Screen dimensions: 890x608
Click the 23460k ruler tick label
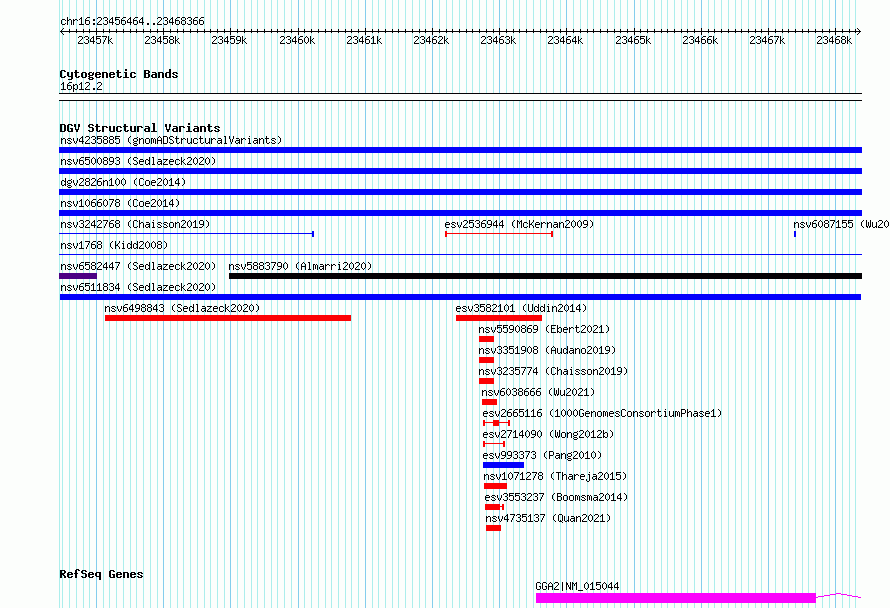(x=297, y=40)
